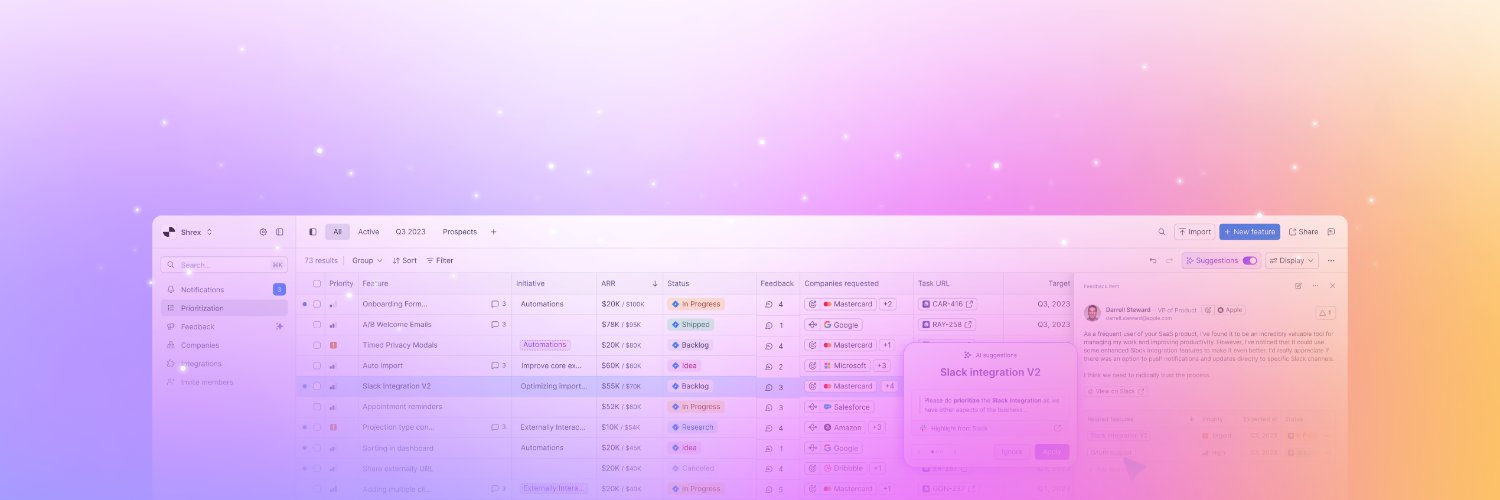Open the Shipped status chip

pyautogui.click(x=690, y=325)
